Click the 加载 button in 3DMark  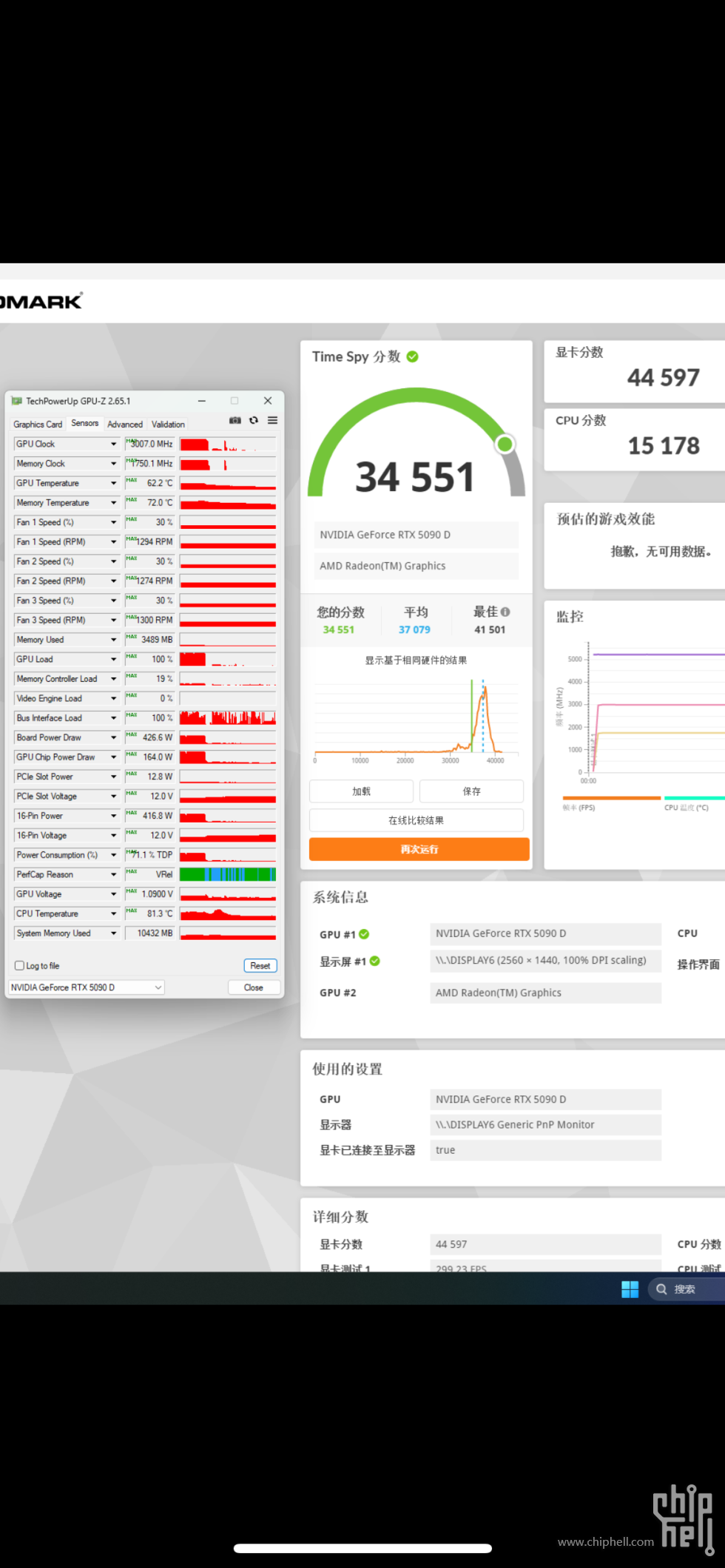362,791
